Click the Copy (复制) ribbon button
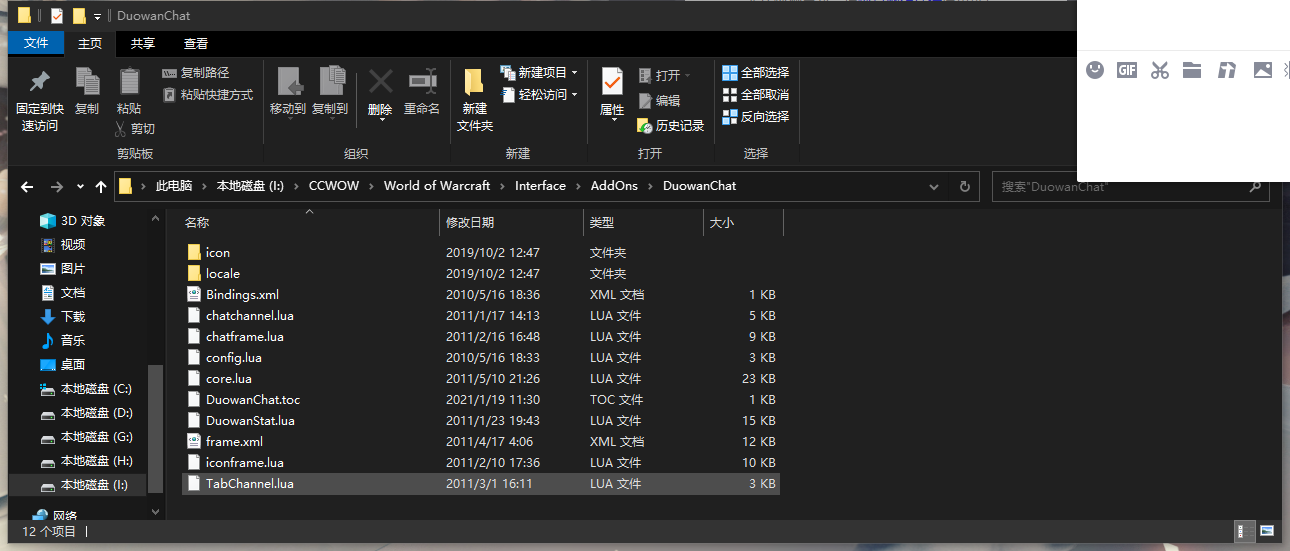This screenshot has height=551, width=1290. click(x=87, y=91)
